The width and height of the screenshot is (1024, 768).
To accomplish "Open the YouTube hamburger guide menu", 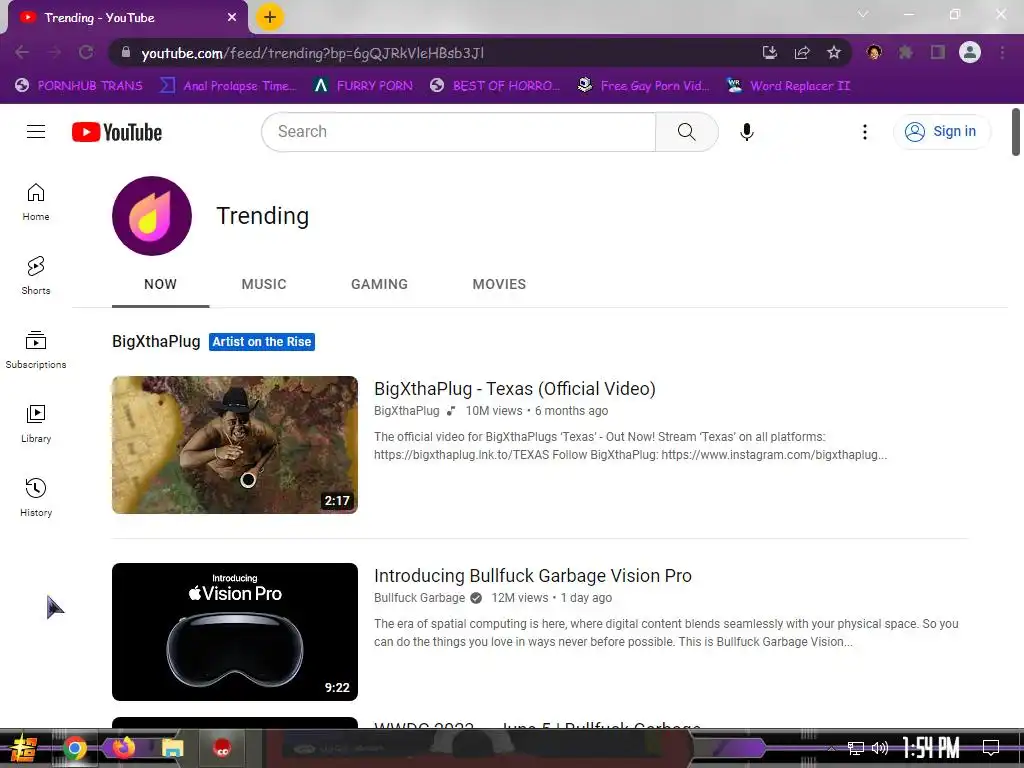I will (36, 132).
